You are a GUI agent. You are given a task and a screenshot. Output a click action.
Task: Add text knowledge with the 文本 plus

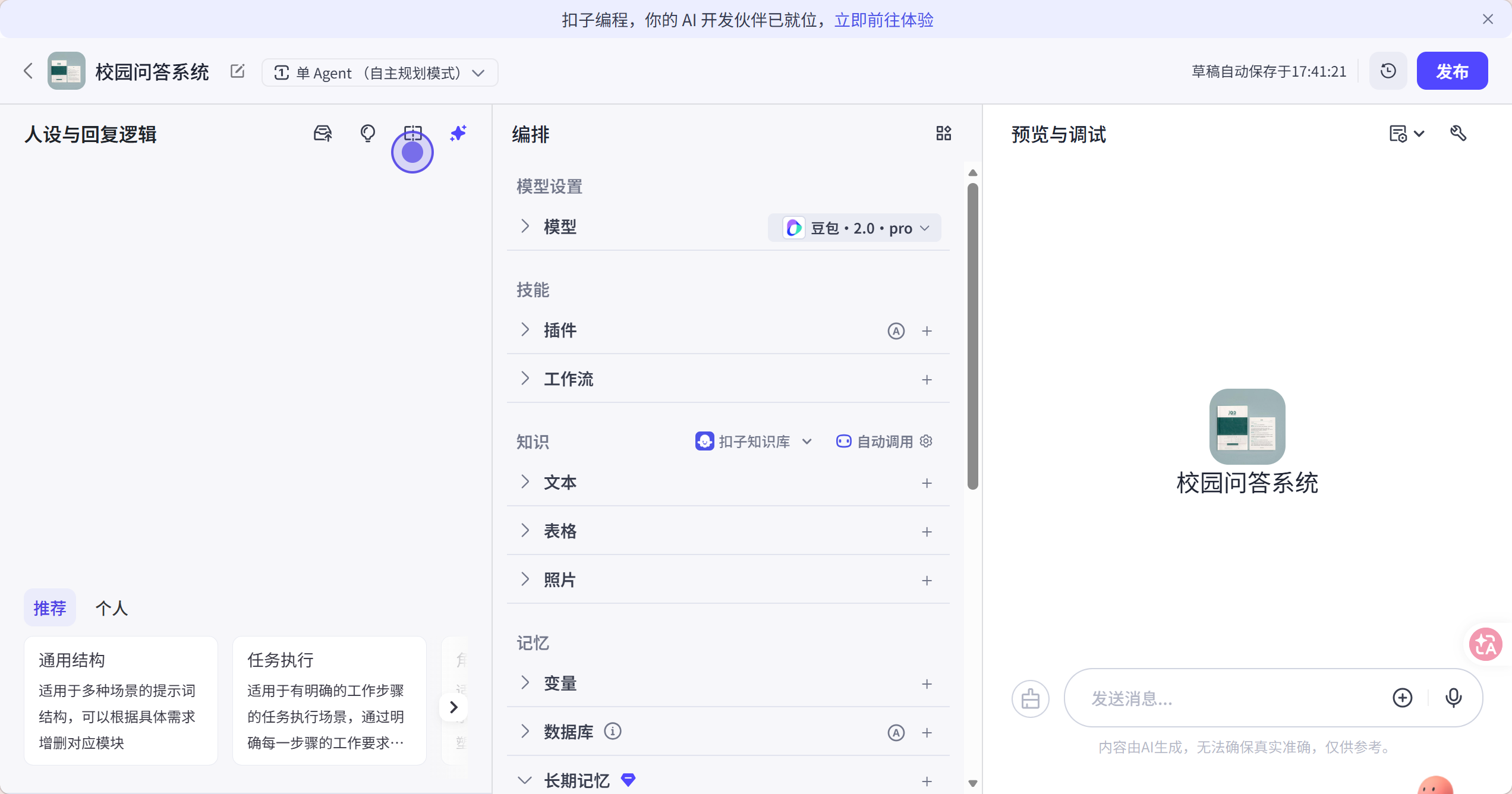pyautogui.click(x=927, y=483)
